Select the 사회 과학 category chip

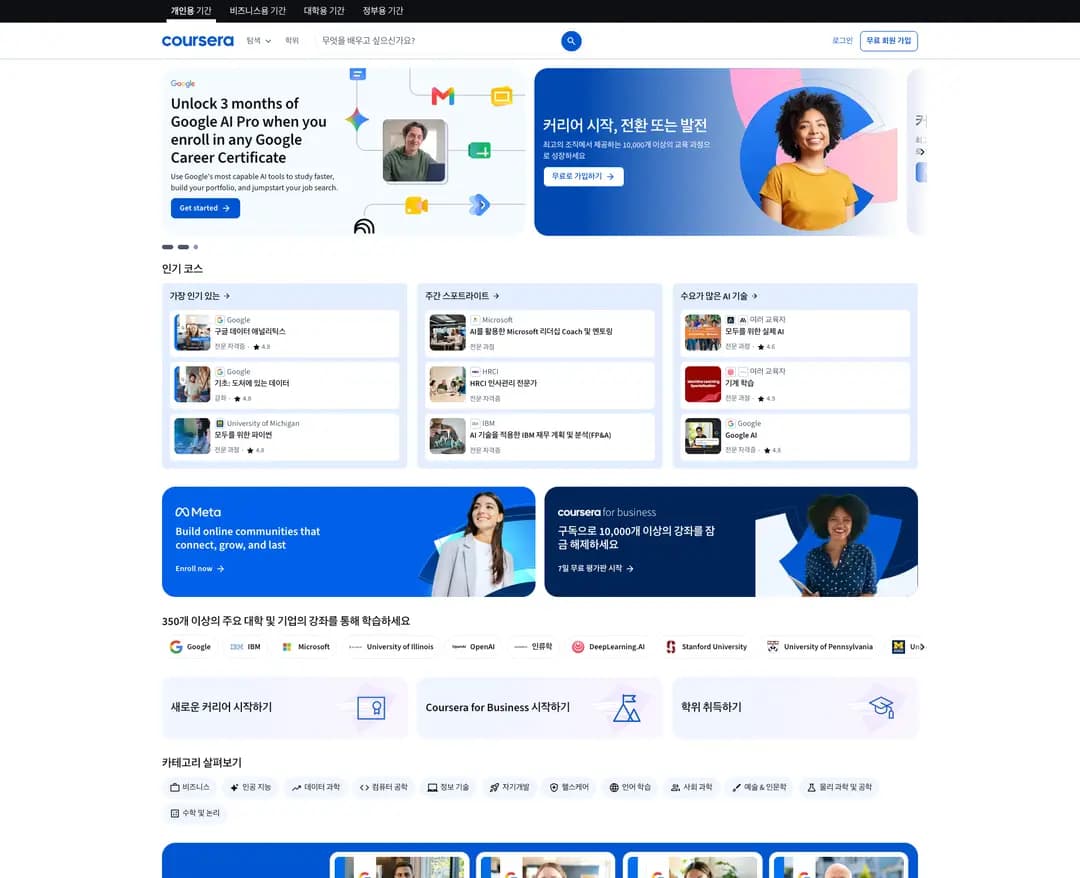pyautogui.click(x=692, y=787)
